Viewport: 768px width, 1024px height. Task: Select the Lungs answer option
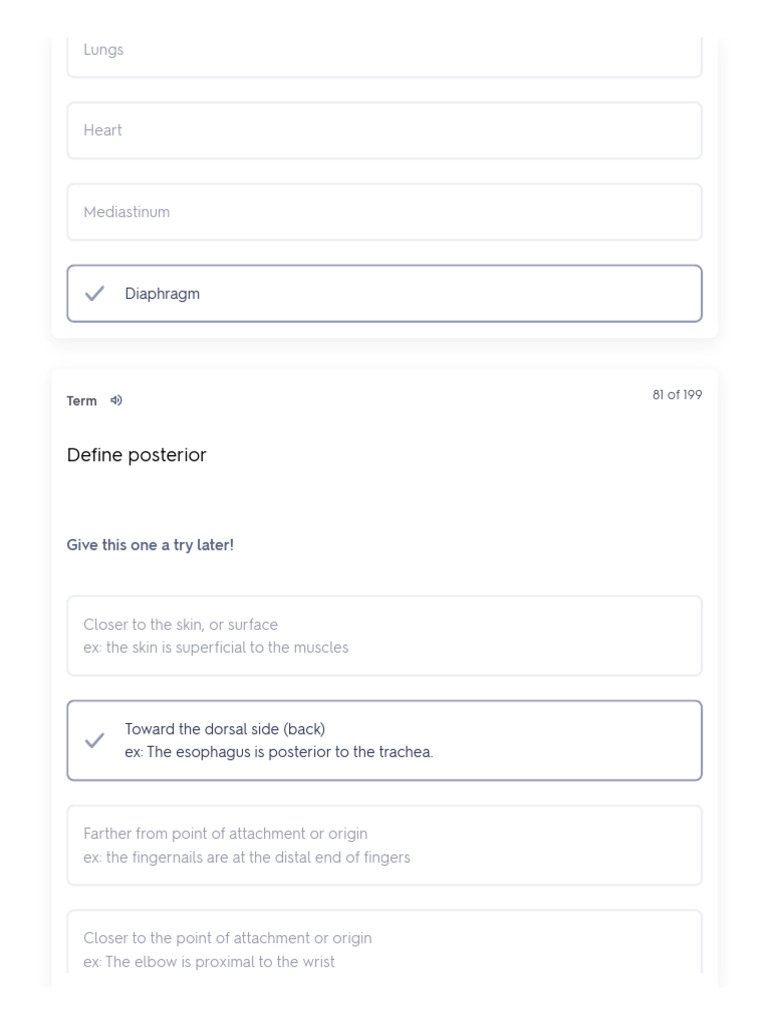coord(384,52)
